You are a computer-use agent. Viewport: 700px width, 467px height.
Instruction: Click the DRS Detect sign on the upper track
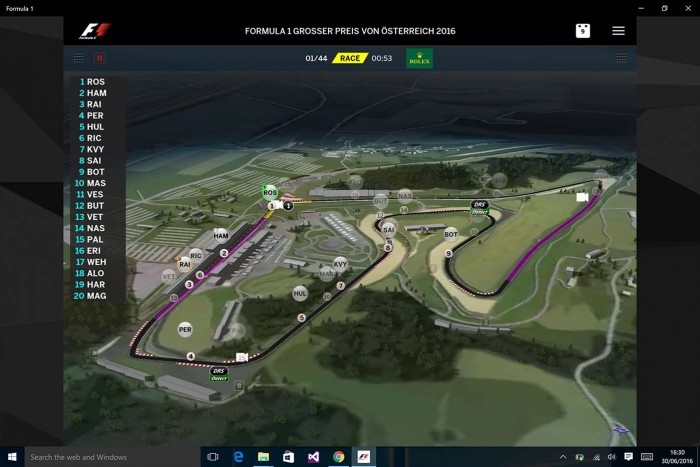(x=479, y=208)
